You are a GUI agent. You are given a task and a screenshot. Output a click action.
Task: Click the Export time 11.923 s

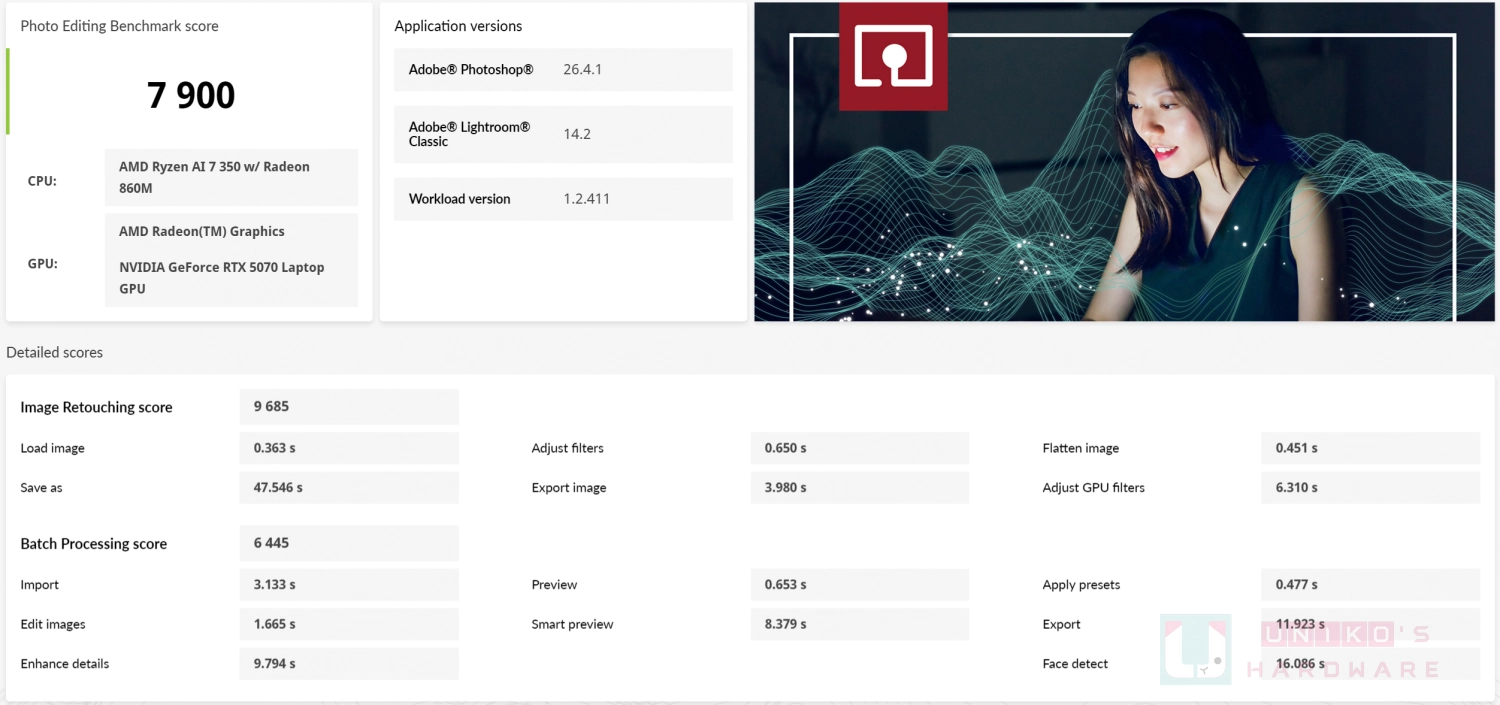[1370, 624]
